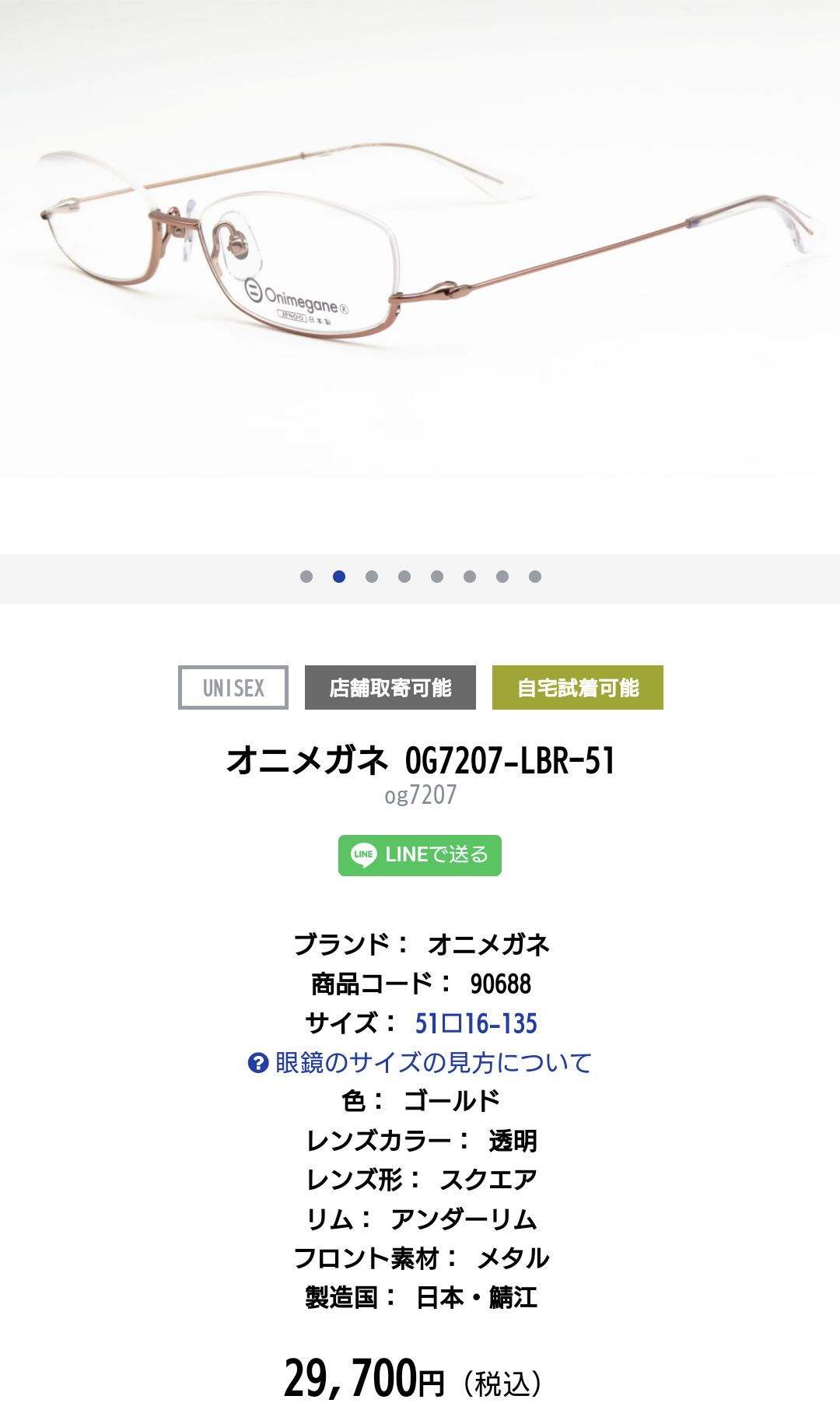Open 眼鏡のサイズの見方について help link
The image size is (840, 1417).
[433, 1062]
